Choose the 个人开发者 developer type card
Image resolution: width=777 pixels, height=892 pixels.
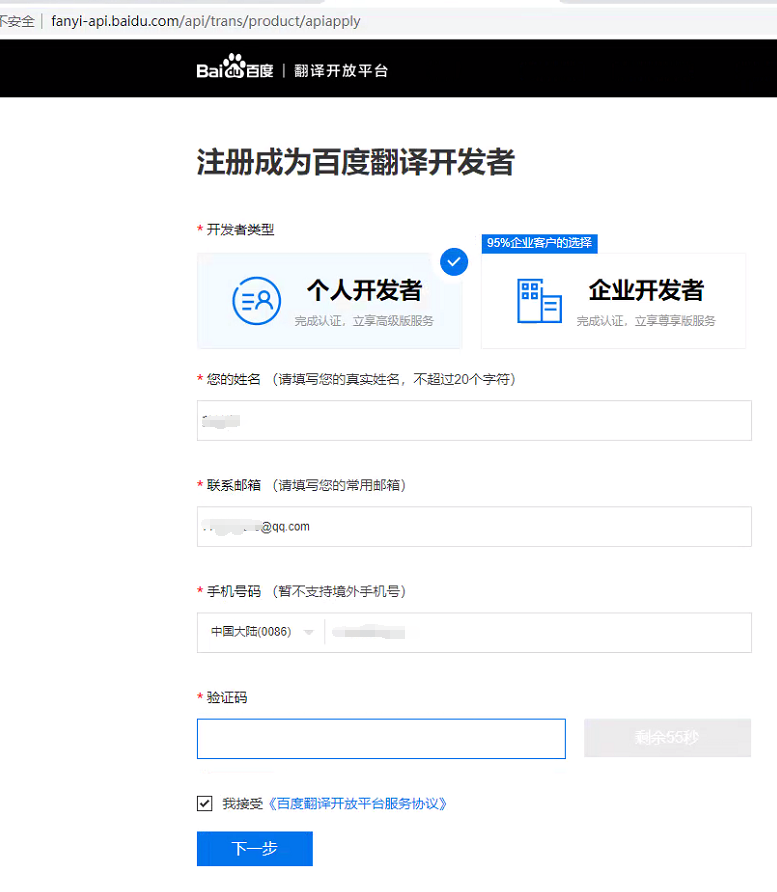tap(330, 300)
